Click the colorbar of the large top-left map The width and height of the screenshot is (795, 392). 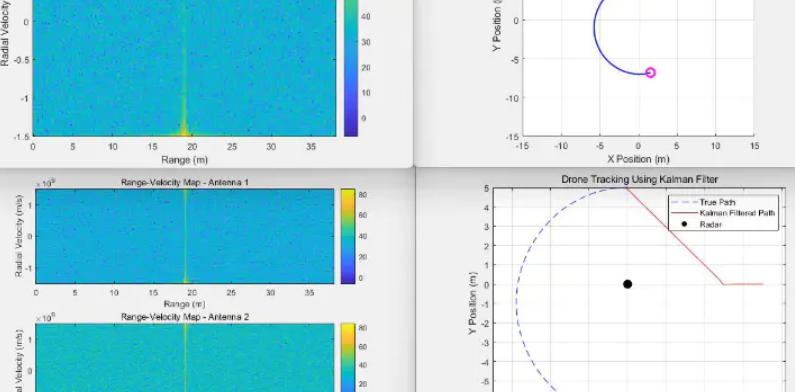351,68
